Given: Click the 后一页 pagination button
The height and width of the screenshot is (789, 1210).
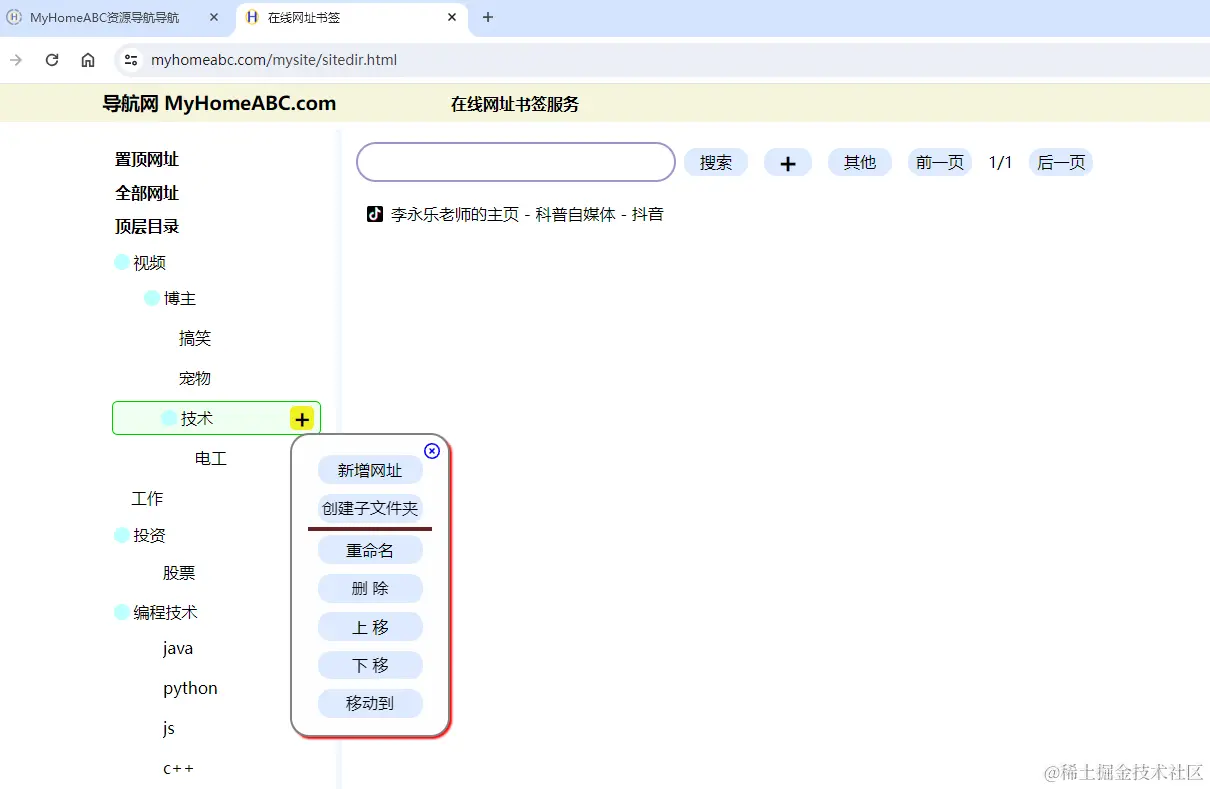Looking at the screenshot, I should [x=1060, y=162].
